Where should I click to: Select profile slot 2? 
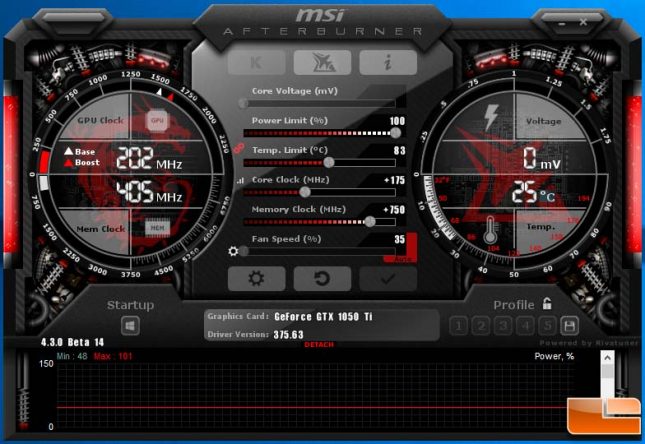pyautogui.click(x=481, y=326)
